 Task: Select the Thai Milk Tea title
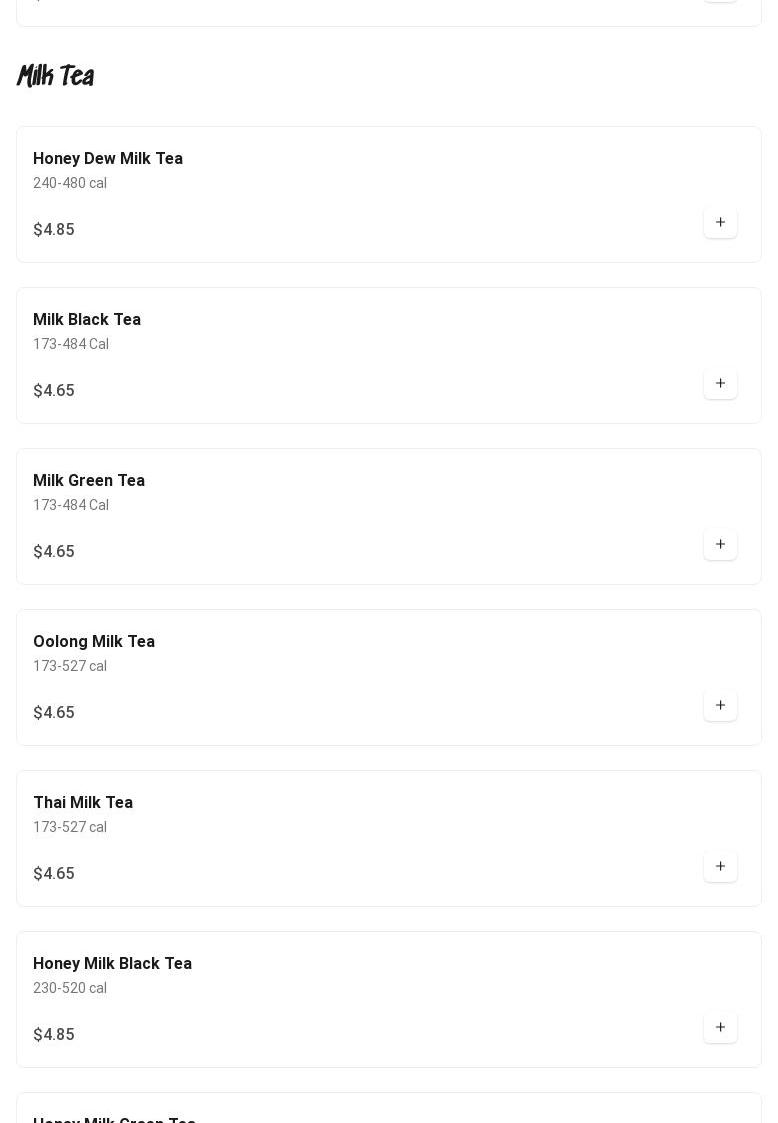point(83,803)
